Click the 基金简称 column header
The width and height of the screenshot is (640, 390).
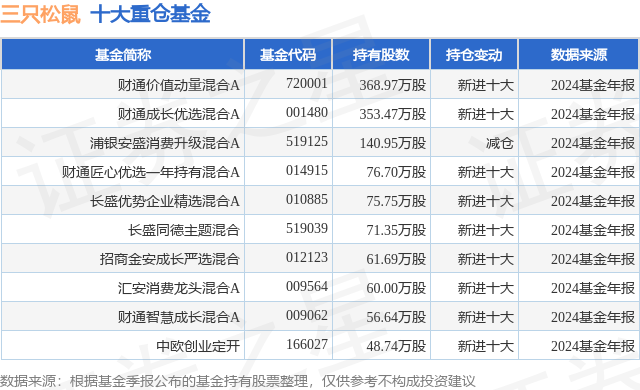[x=123, y=55]
